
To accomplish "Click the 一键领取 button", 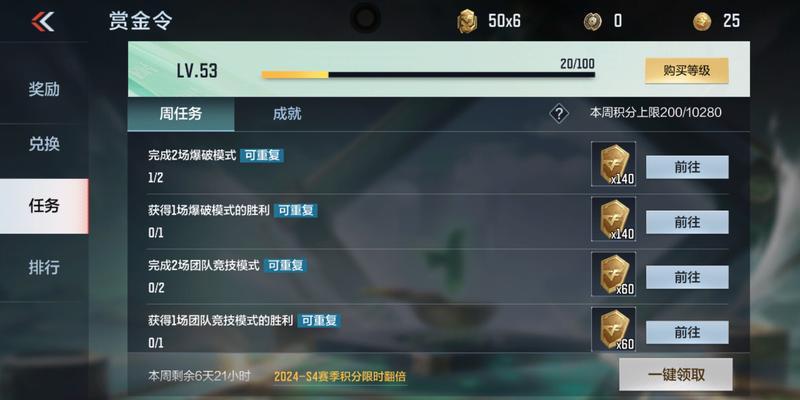I will pos(676,374).
